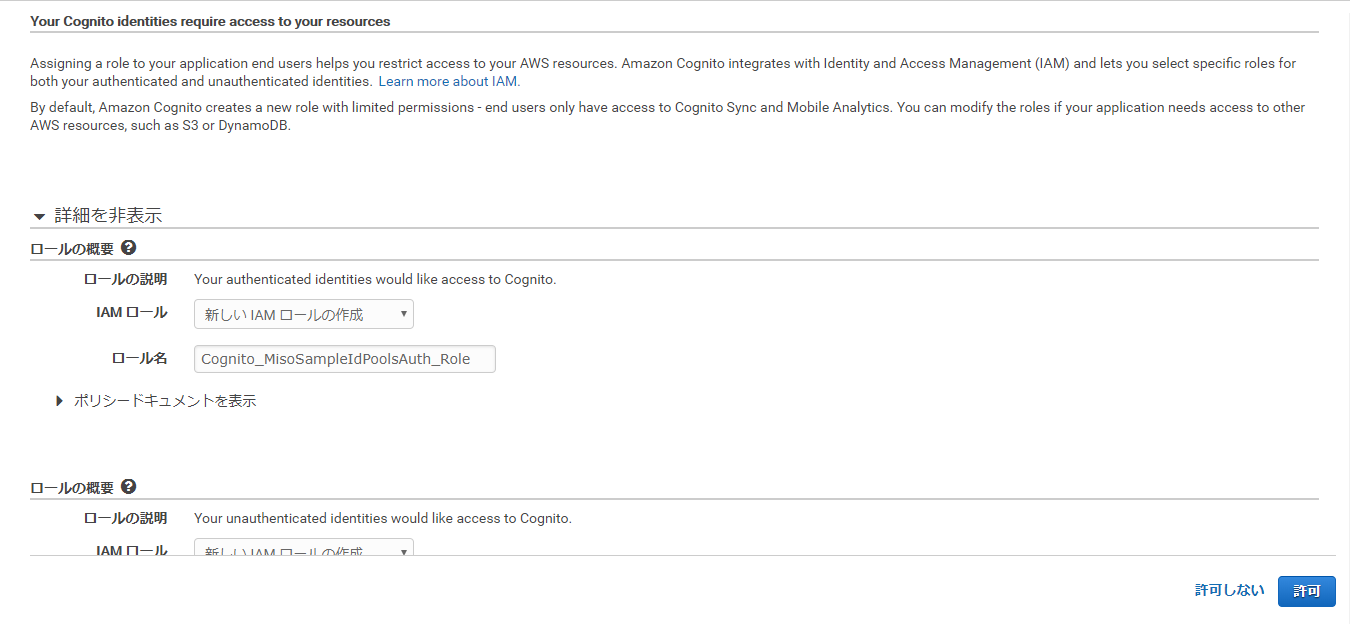Viewport: 1350px width, 624px height.
Task: Click the "Your Cognito identities require access" heading
Action: [x=210, y=21]
